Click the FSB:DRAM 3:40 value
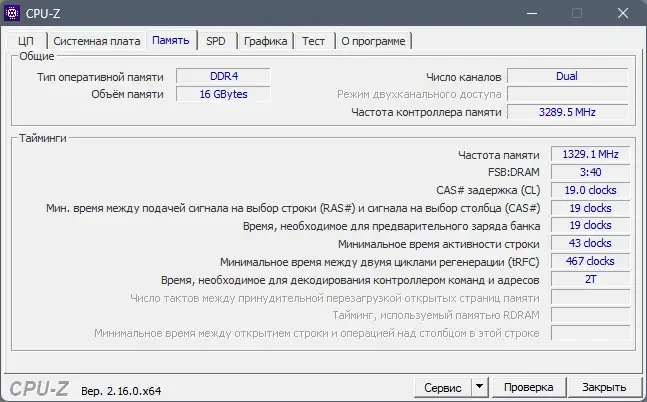The height and width of the screenshot is (402, 647). [x=590, y=172]
